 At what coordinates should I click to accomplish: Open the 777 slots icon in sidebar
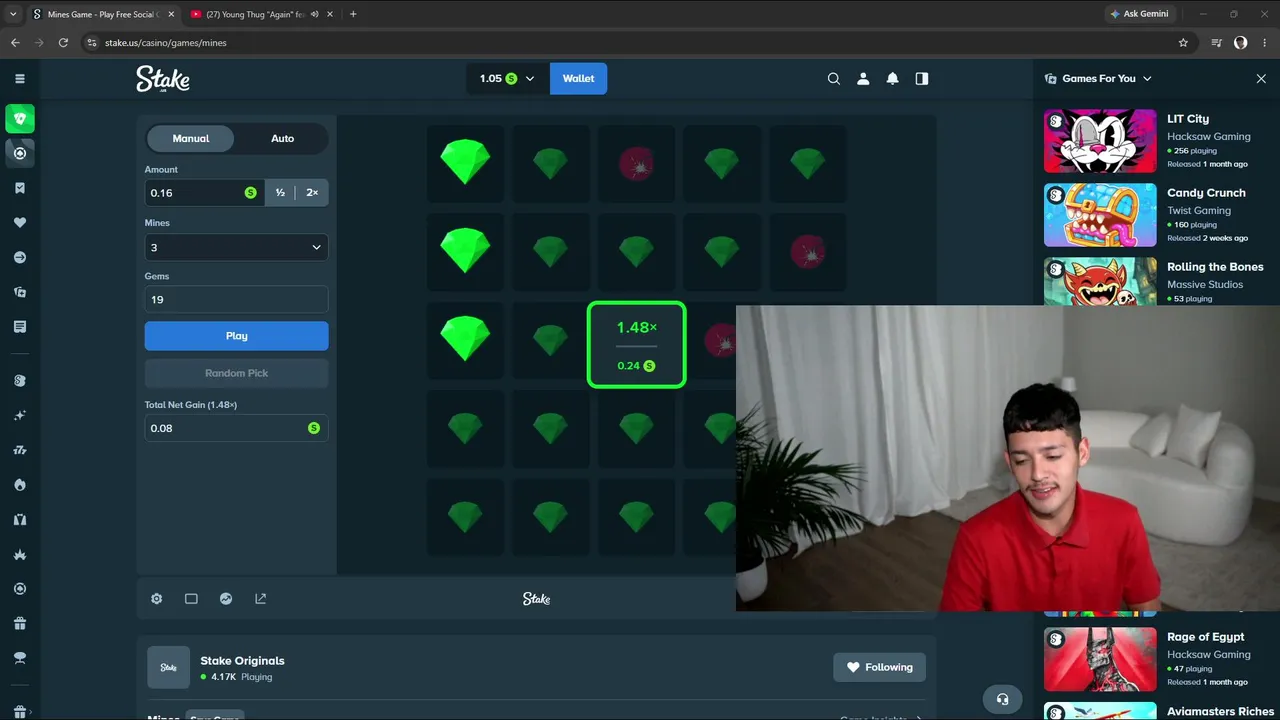point(20,450)
